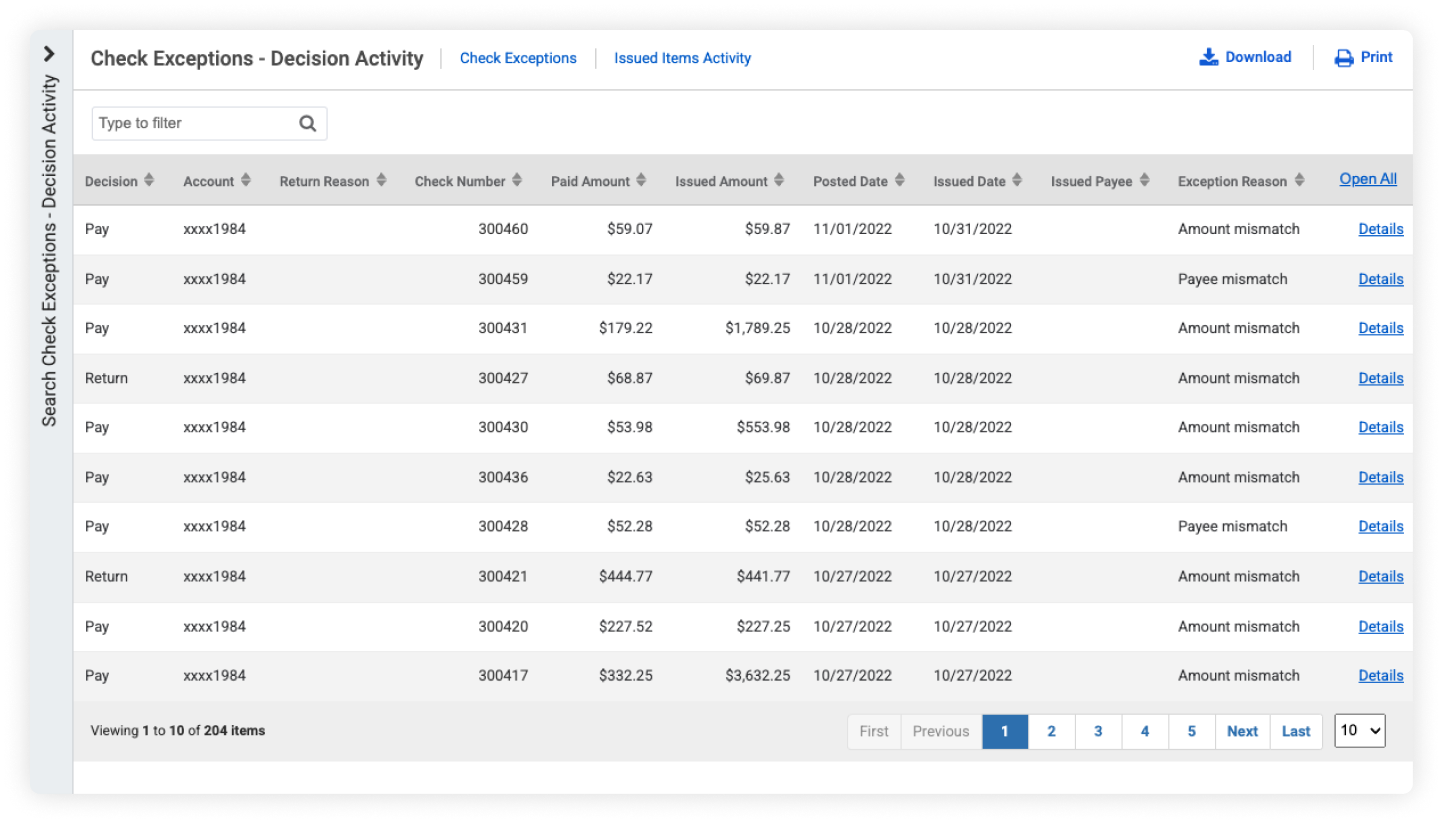
Task: Sort the Paid Amount column
Action: click(641, 181)
